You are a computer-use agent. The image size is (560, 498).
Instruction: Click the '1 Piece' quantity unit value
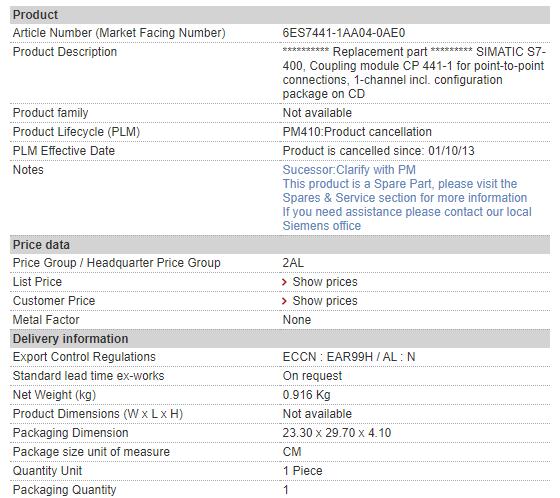[302, 470]
